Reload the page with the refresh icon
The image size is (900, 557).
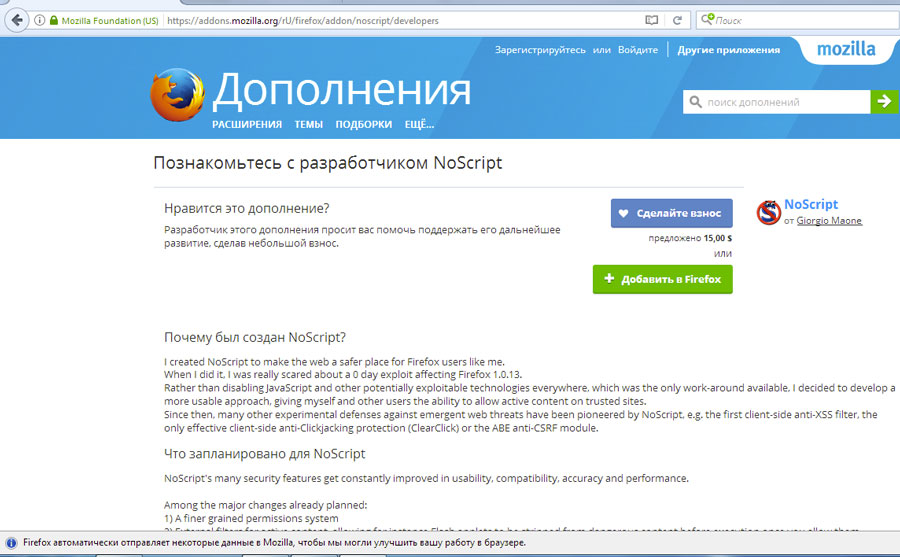[x=677, y=21]
